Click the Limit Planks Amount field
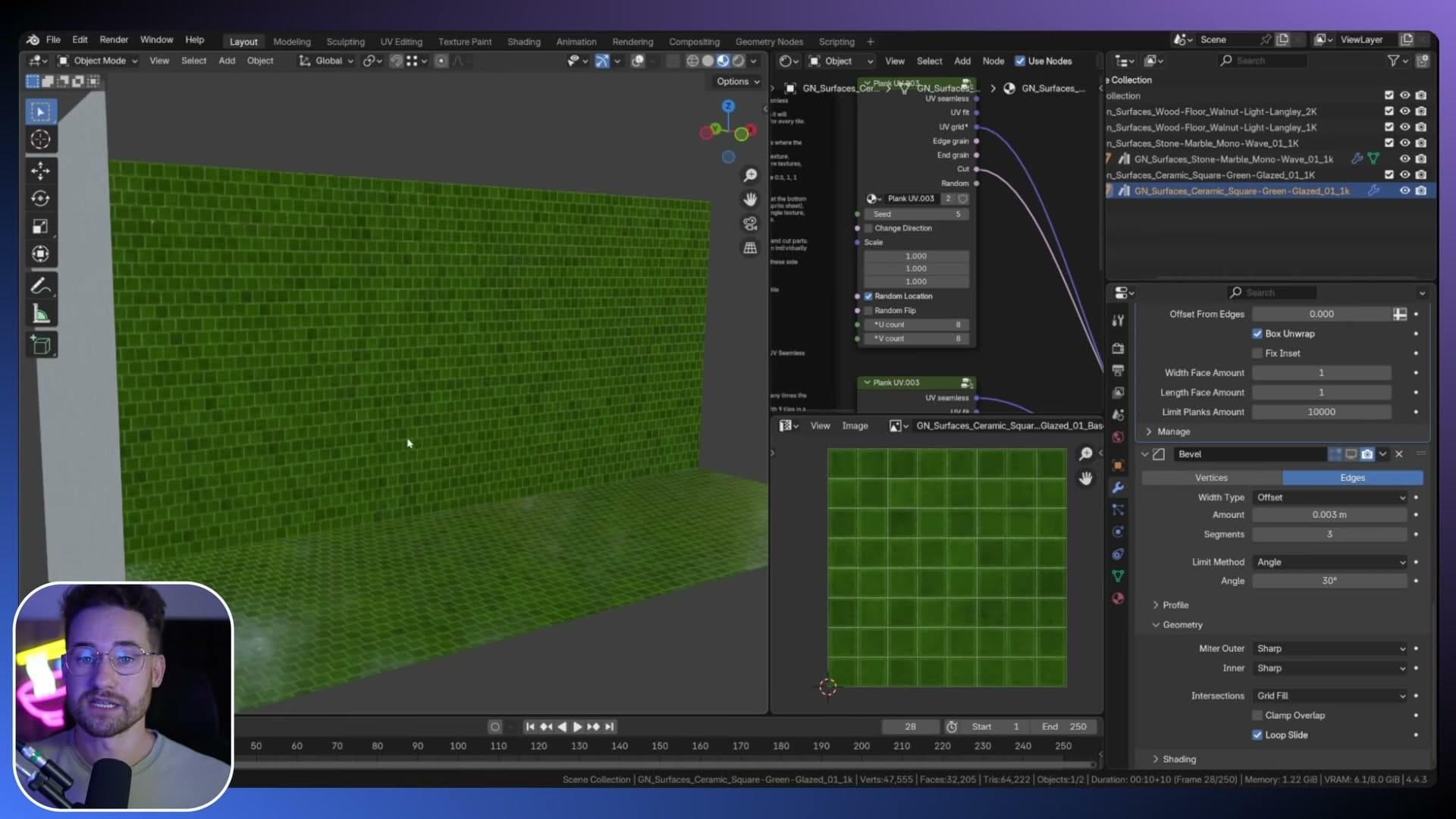The height and width of the screenshot is (819, 1456). 1322,412
